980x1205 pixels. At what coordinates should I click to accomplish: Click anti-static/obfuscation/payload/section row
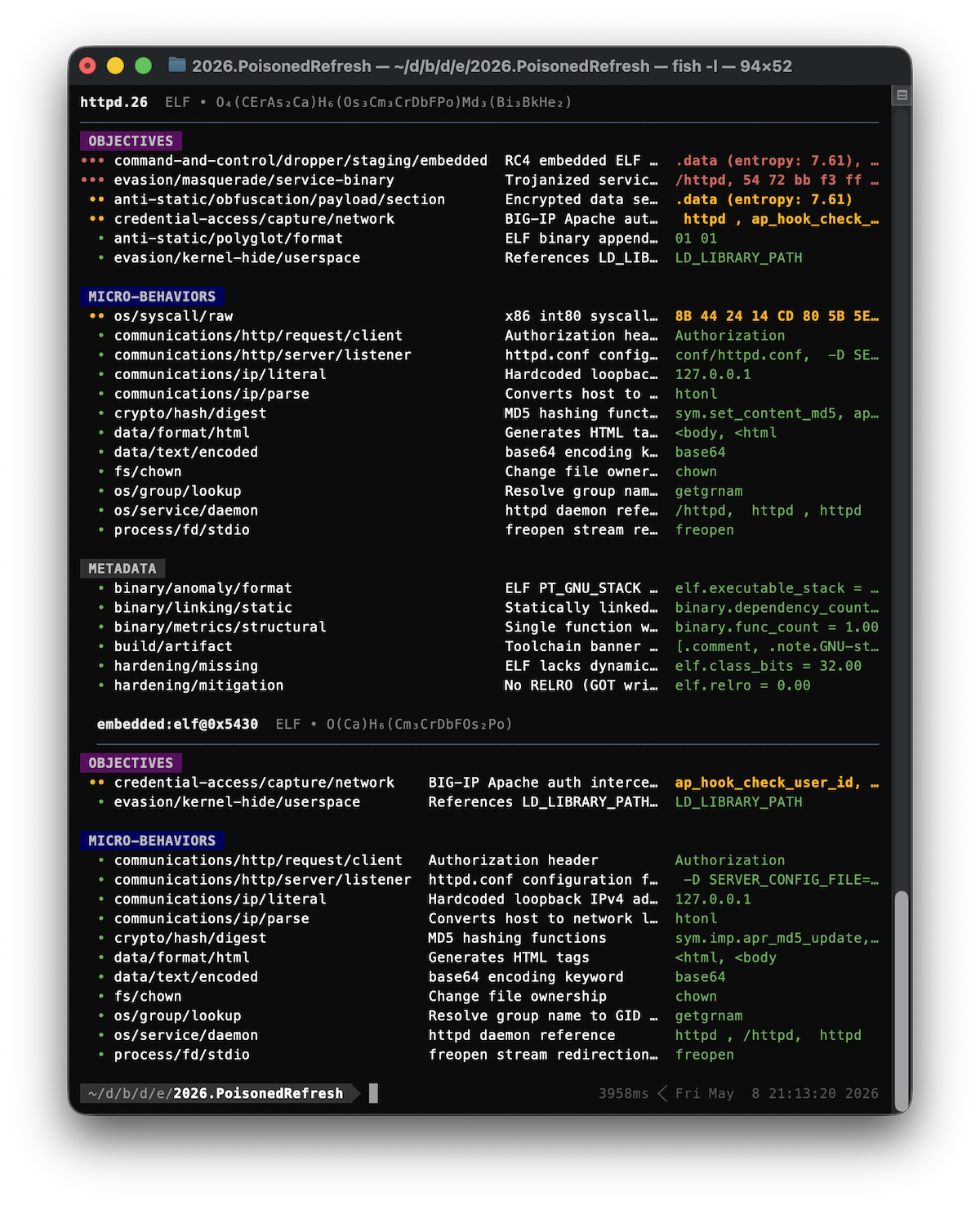click(479, 199)
